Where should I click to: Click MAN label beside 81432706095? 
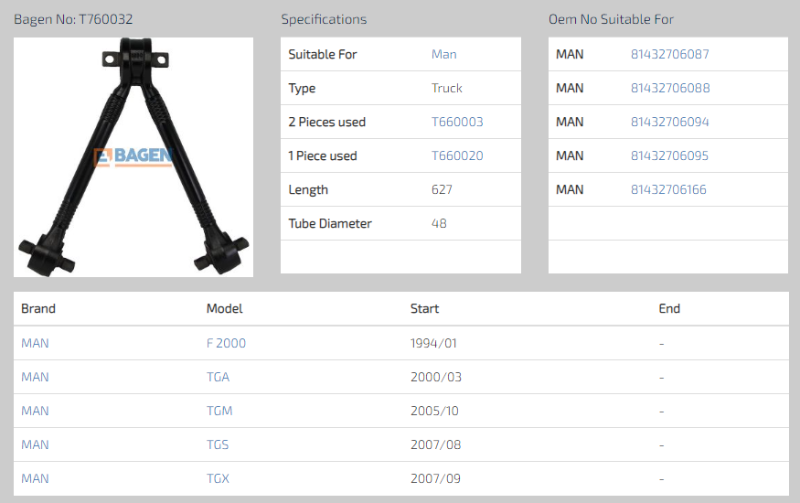570,156
